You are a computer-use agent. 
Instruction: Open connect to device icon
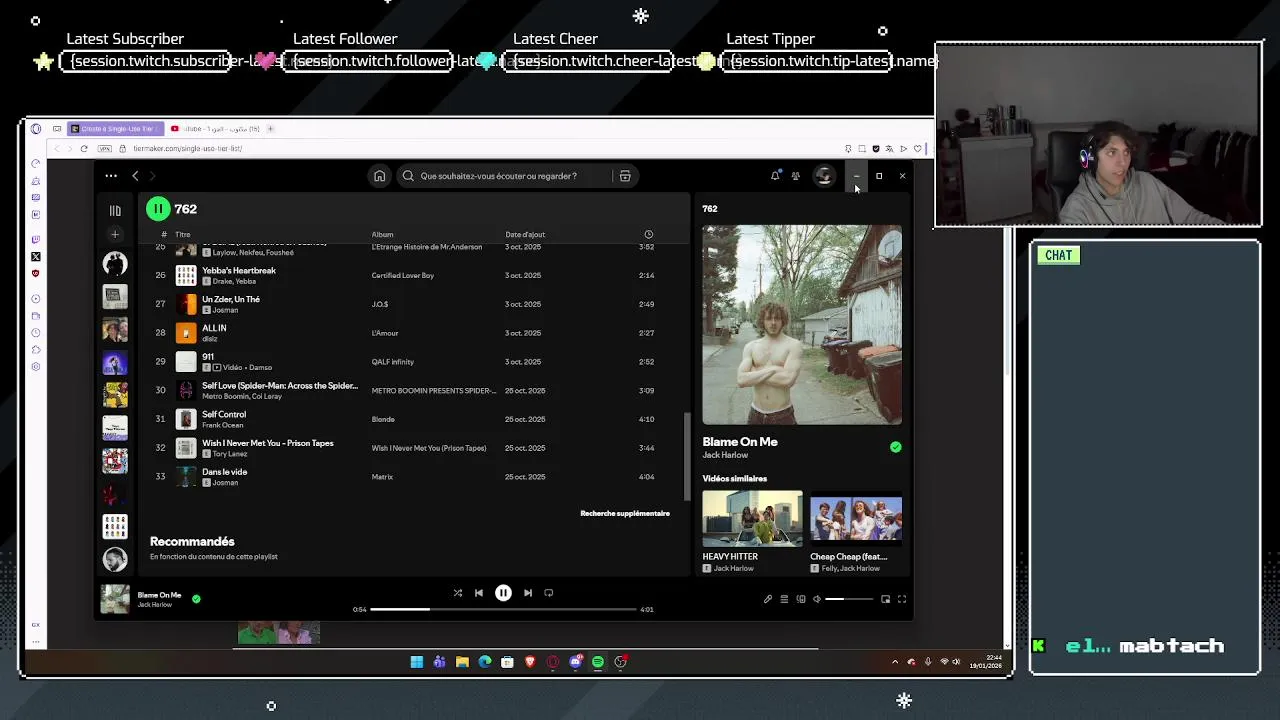pos(801,599)
